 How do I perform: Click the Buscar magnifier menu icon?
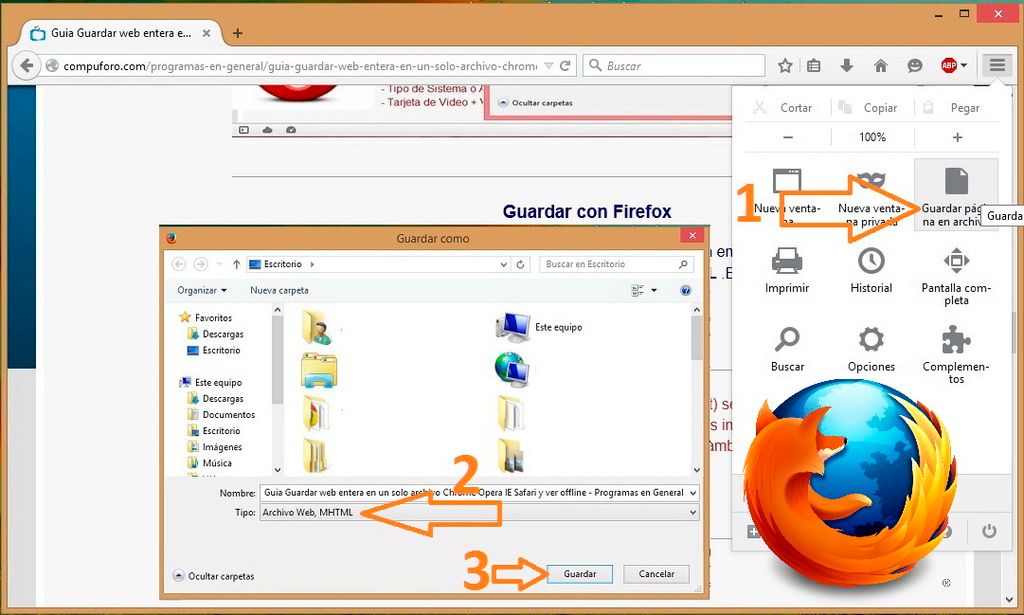(x=787, y=339)
